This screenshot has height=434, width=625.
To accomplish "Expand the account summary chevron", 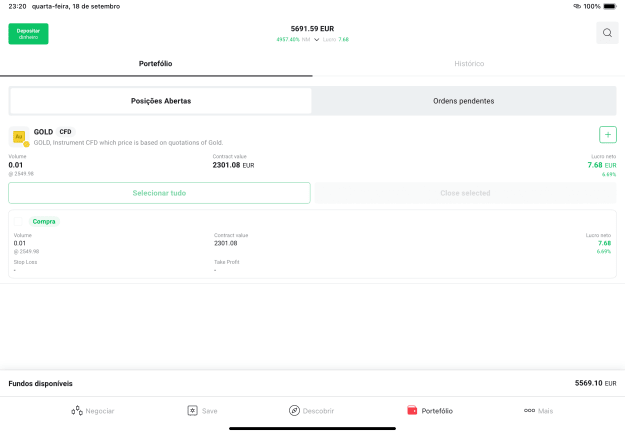I will (316, 39).
